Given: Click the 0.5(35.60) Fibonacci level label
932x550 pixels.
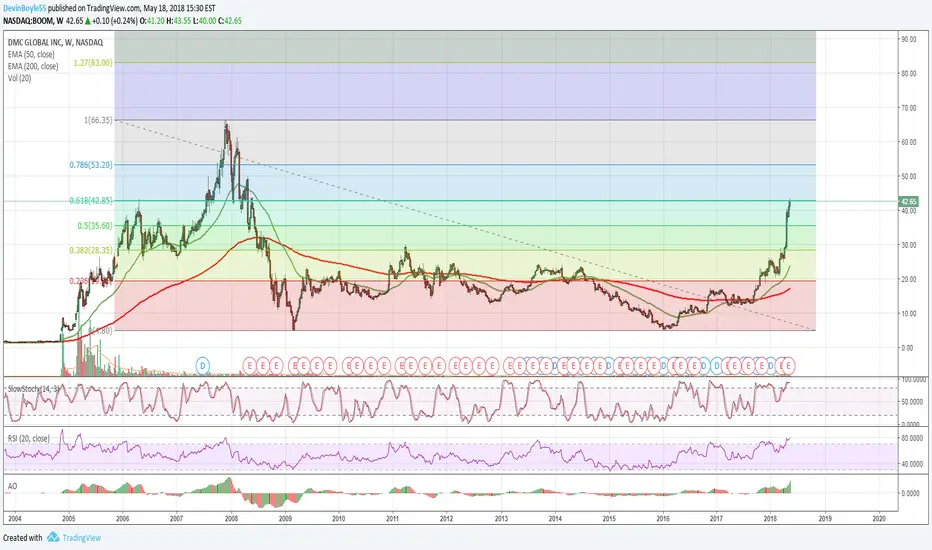Looking at the screenshot, I should point(95,225).
